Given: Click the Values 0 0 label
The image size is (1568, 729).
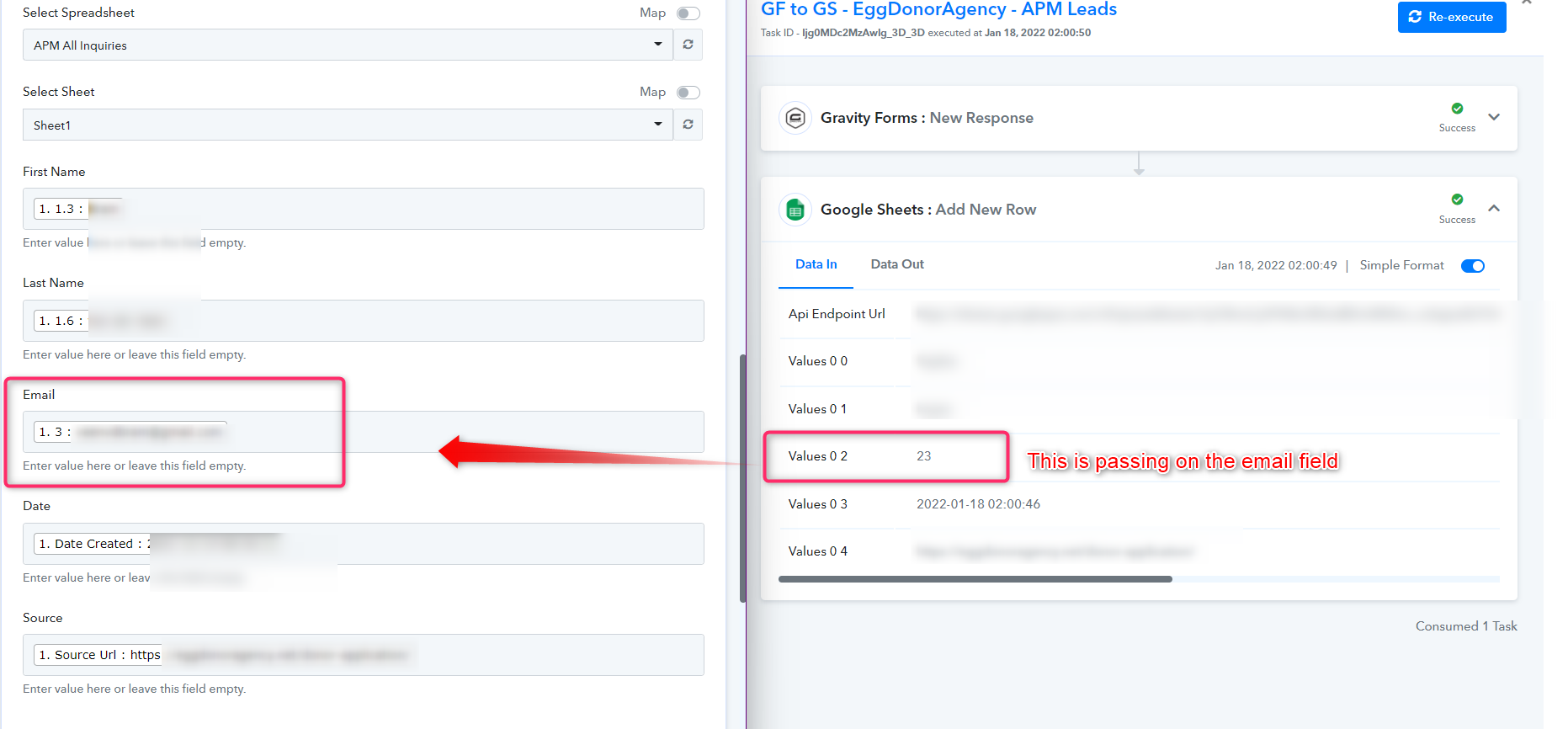Looking at the screenshot, I should pos(817,361).
